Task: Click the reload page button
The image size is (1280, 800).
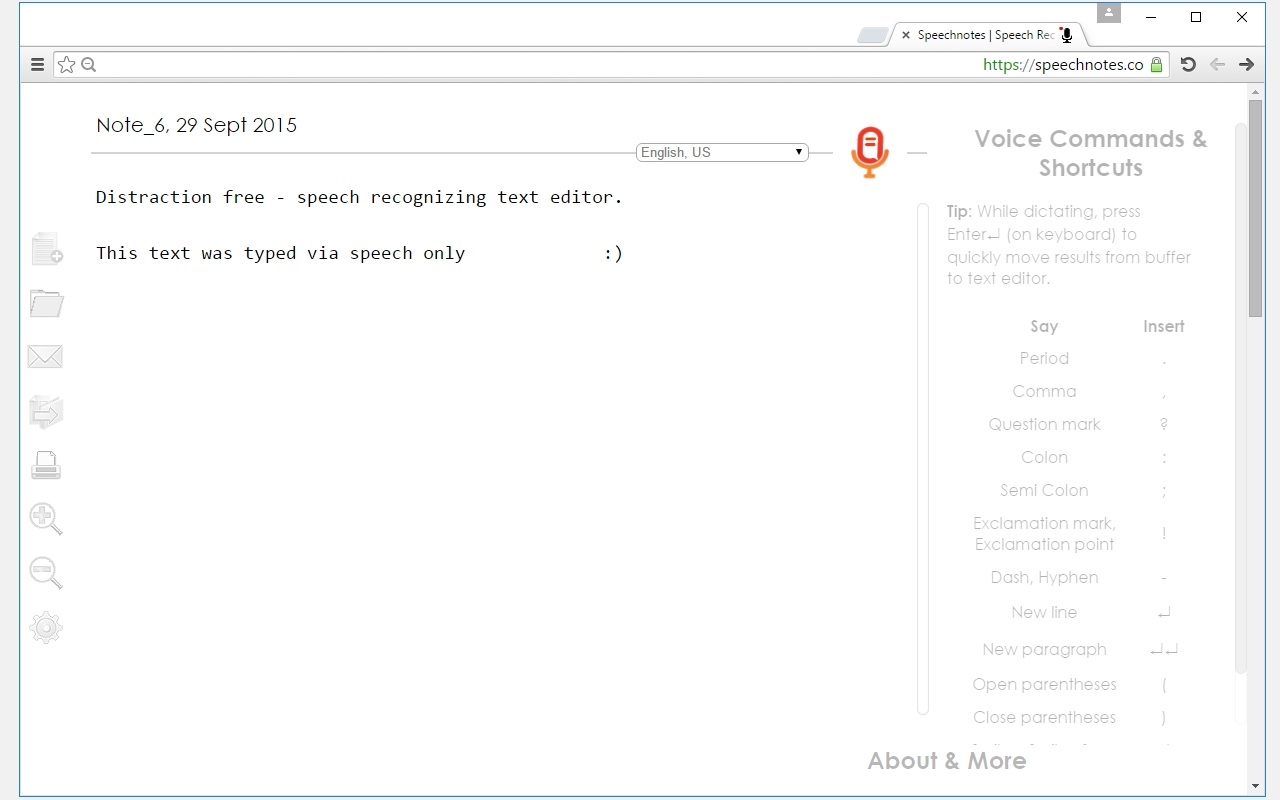Action: (1188, 65)
